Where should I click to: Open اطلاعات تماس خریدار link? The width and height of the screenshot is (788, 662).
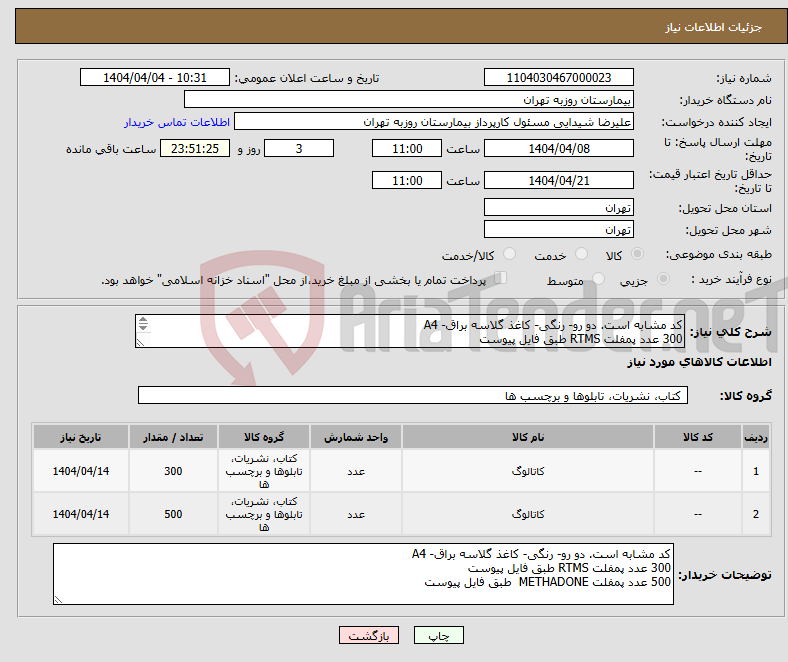tap(177, 122)
